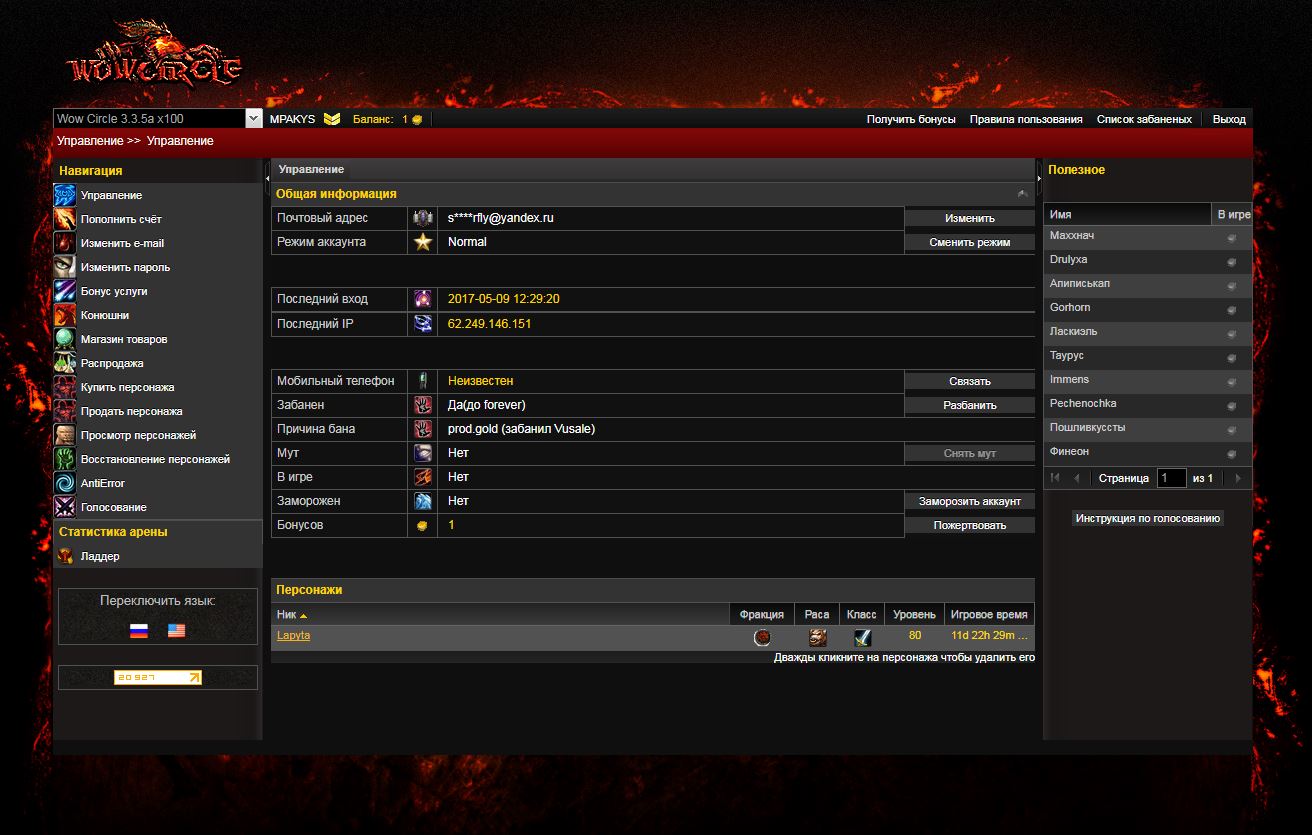This screenshot has height=835, width=1312.
Task: Open AntiError via its swirl icon
Action: pos(65,483)
